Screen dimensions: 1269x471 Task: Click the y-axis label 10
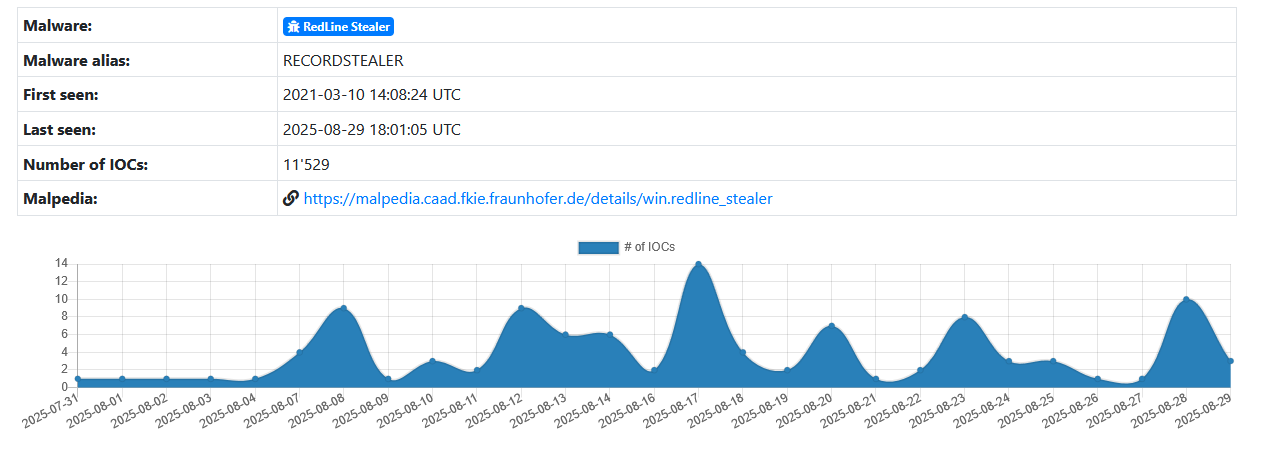click(61, 299)
